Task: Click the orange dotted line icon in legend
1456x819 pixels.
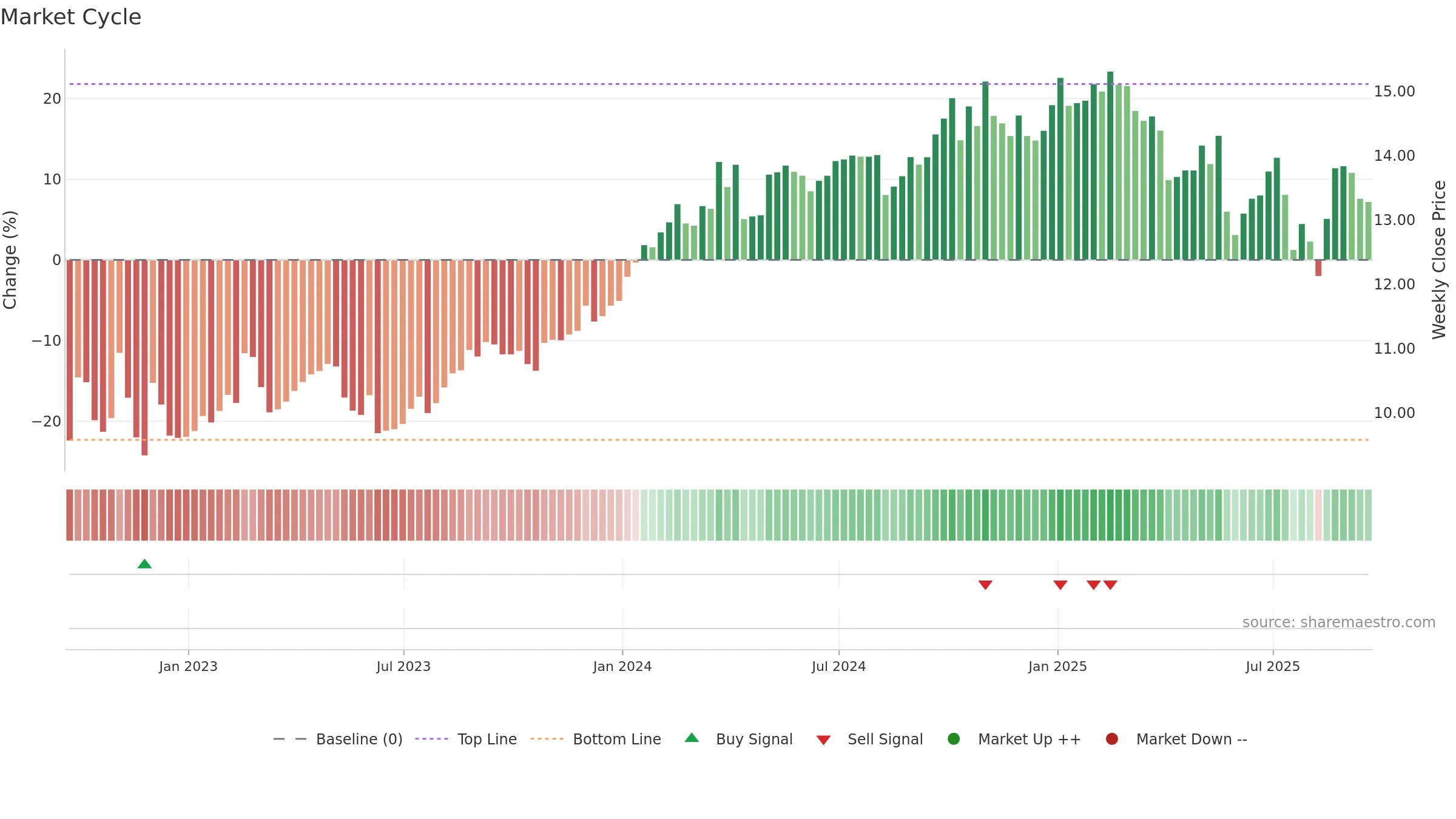Action: click(x=547, y=739)
